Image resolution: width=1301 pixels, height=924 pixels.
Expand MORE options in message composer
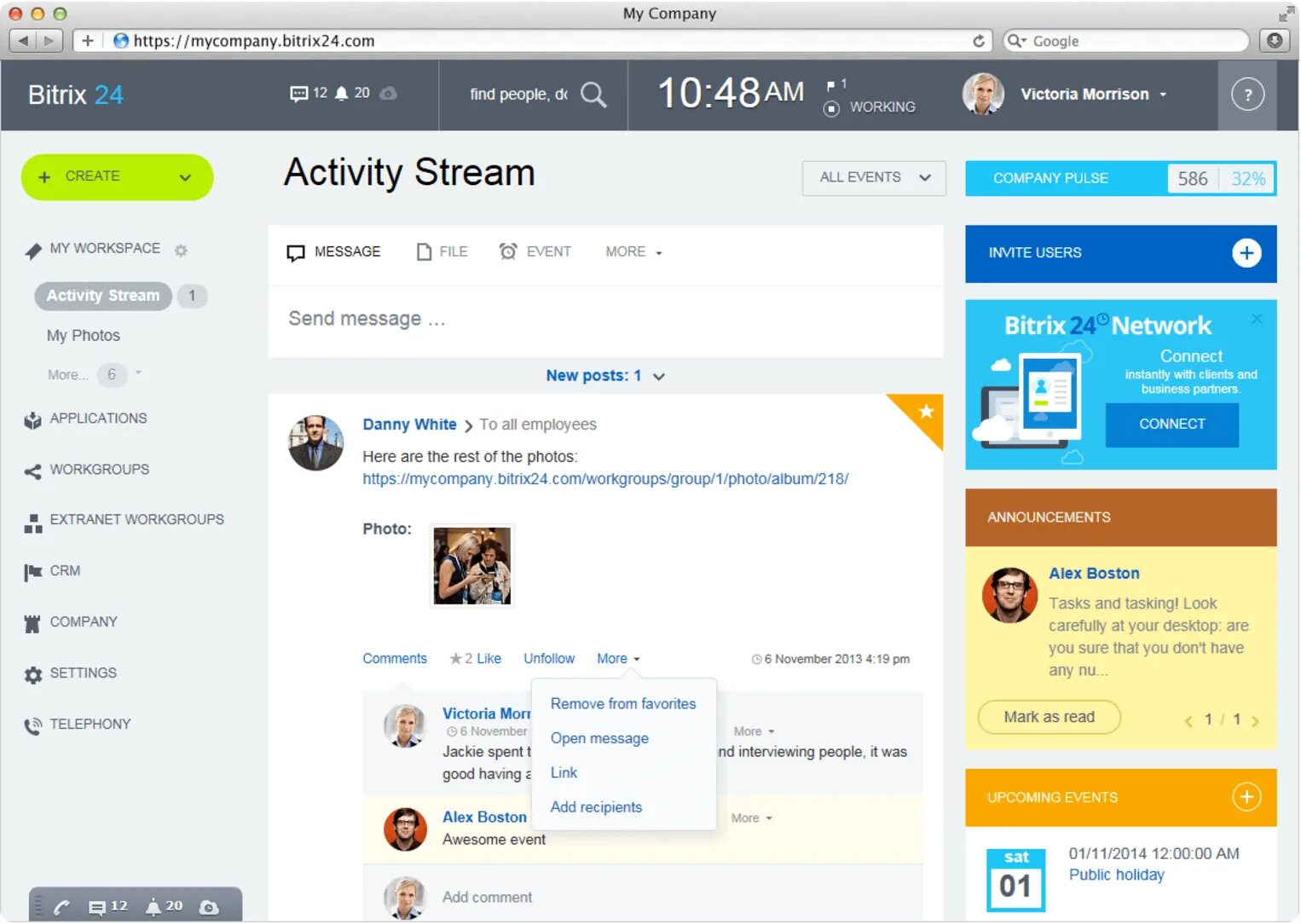point(633,252)
